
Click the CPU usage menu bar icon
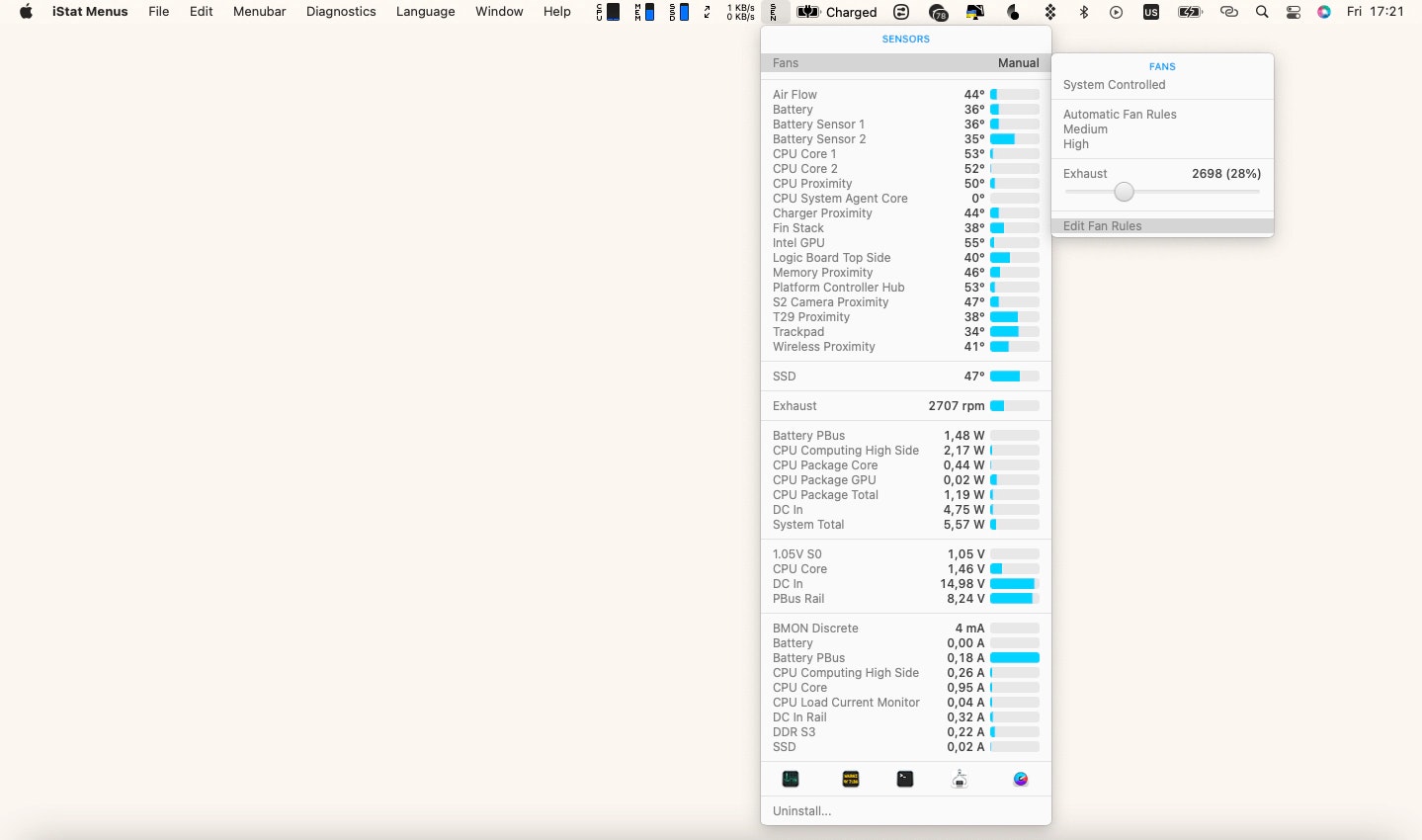[608, 12]
